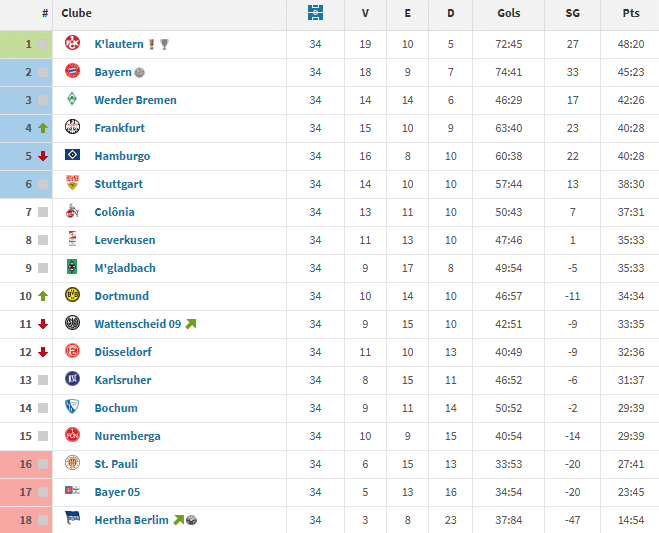This screenshot has height=533, width=659.
Task: Click the K'lautern club crest icon
Action: [x=72, y=44]
